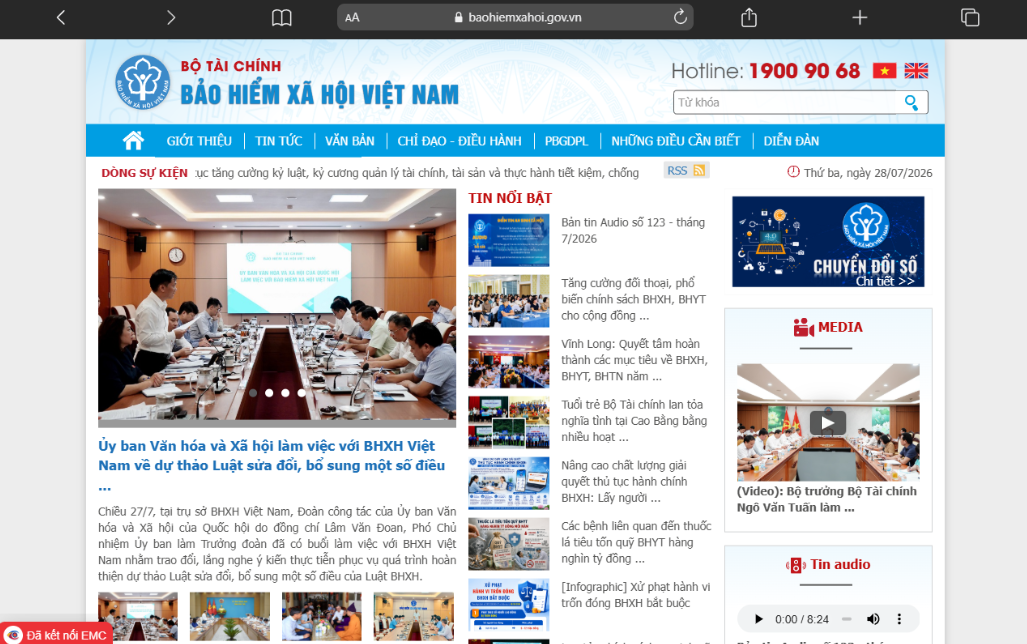Image resolution: width=1027 pixels, height=644 pixels.
Task: Select the second carousel slide dot
Action: 269,393
